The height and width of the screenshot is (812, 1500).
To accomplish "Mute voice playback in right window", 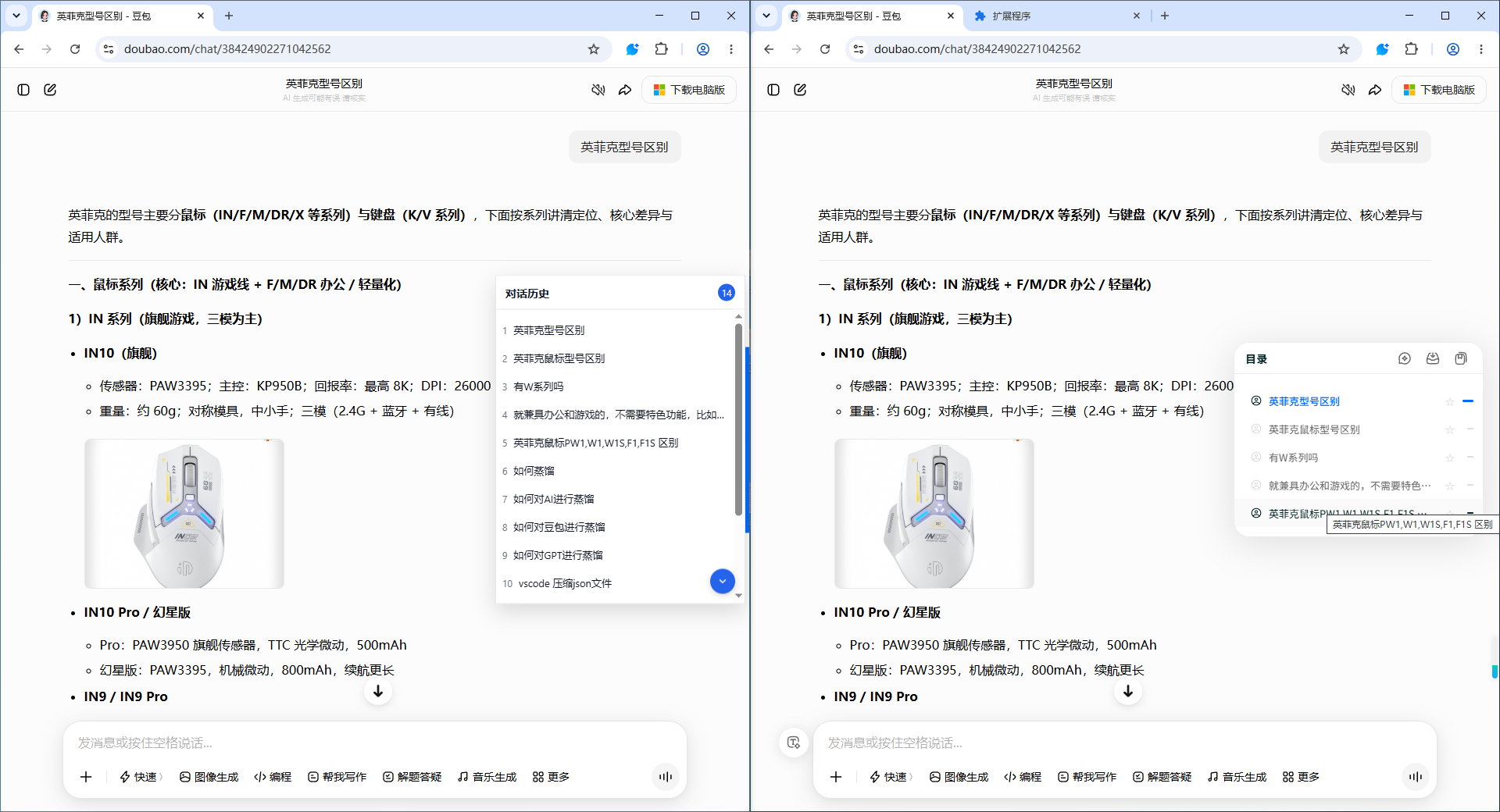I will 1348,90.
